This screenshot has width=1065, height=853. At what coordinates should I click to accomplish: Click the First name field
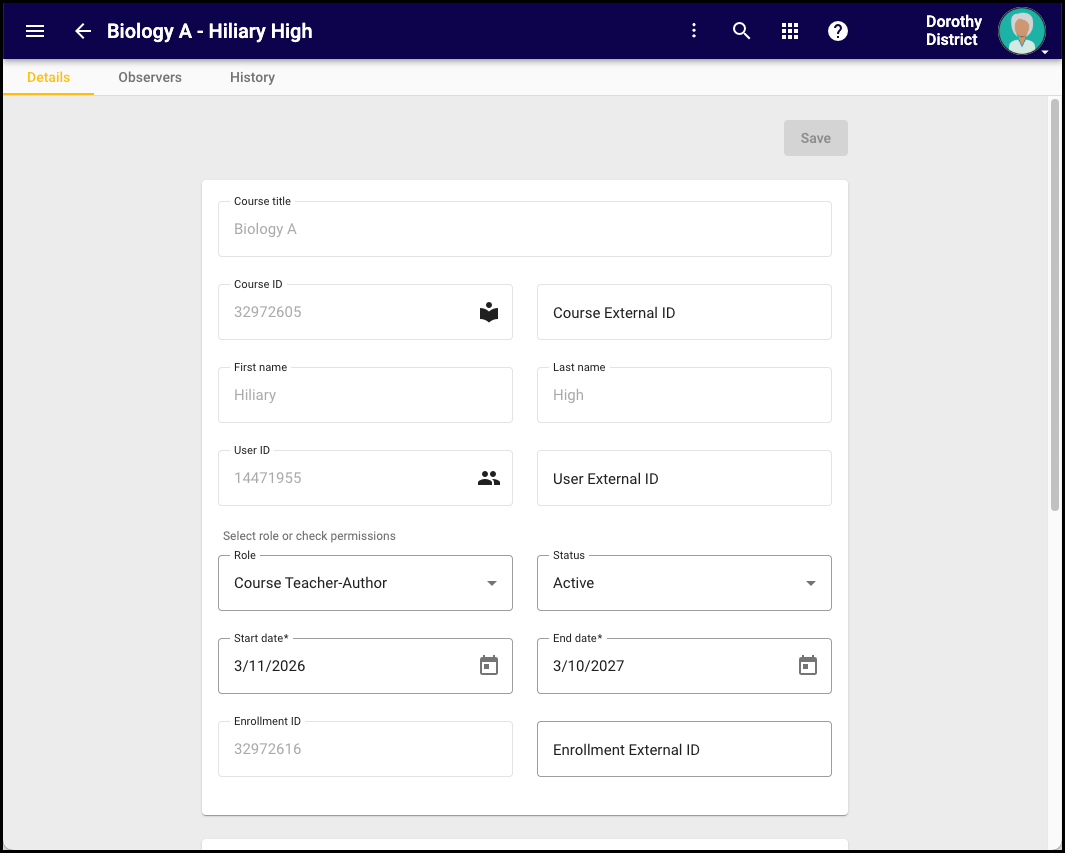tap(365, 395)
